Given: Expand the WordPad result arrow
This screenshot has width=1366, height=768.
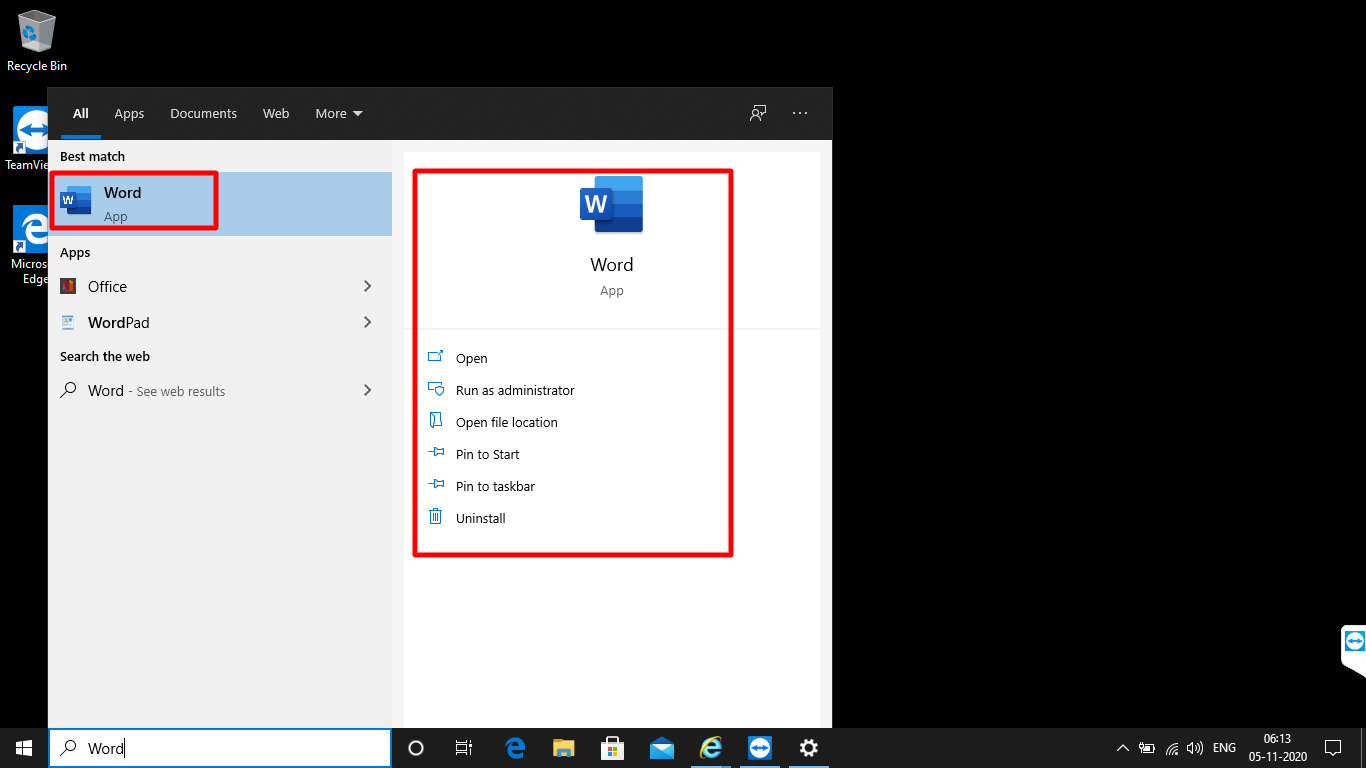Looking at the screenshot, I should [367, 322].
